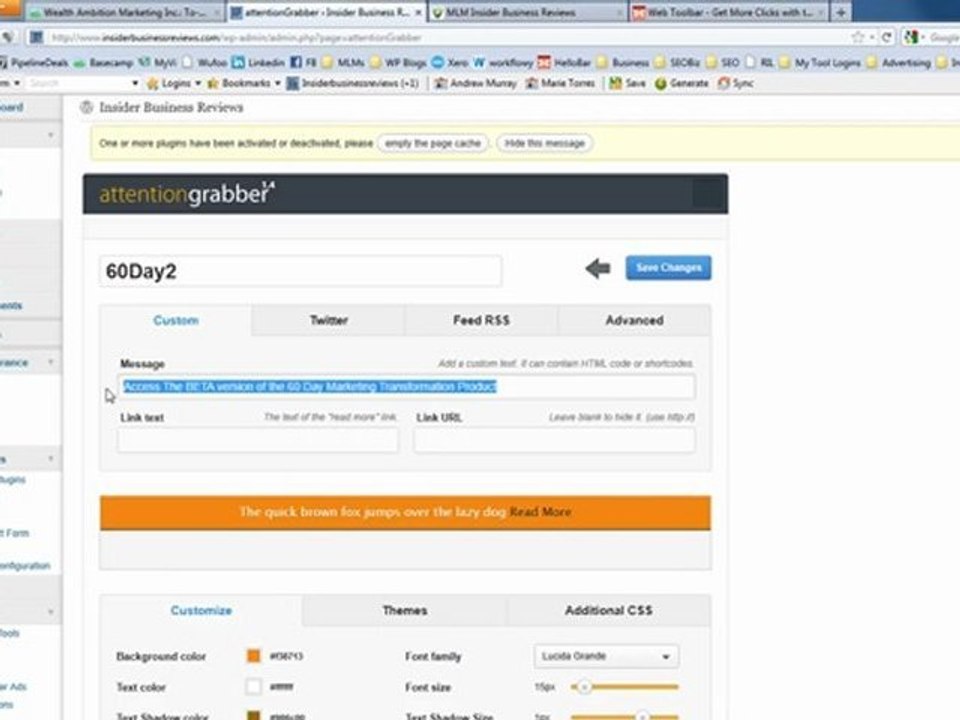
Task: Open the workflowy bookmark
Action: [x=503, y=62]
